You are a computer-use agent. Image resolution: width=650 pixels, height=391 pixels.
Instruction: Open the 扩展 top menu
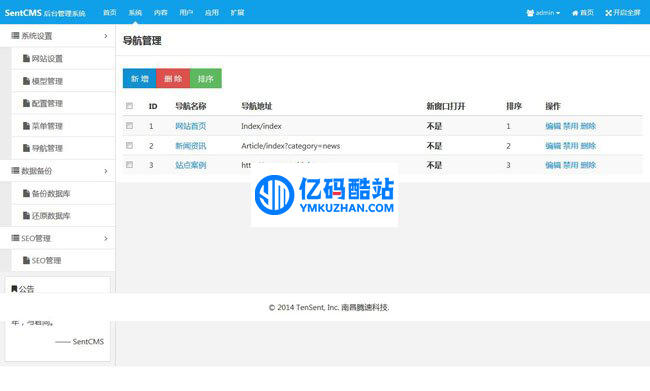tap(237, 12)
